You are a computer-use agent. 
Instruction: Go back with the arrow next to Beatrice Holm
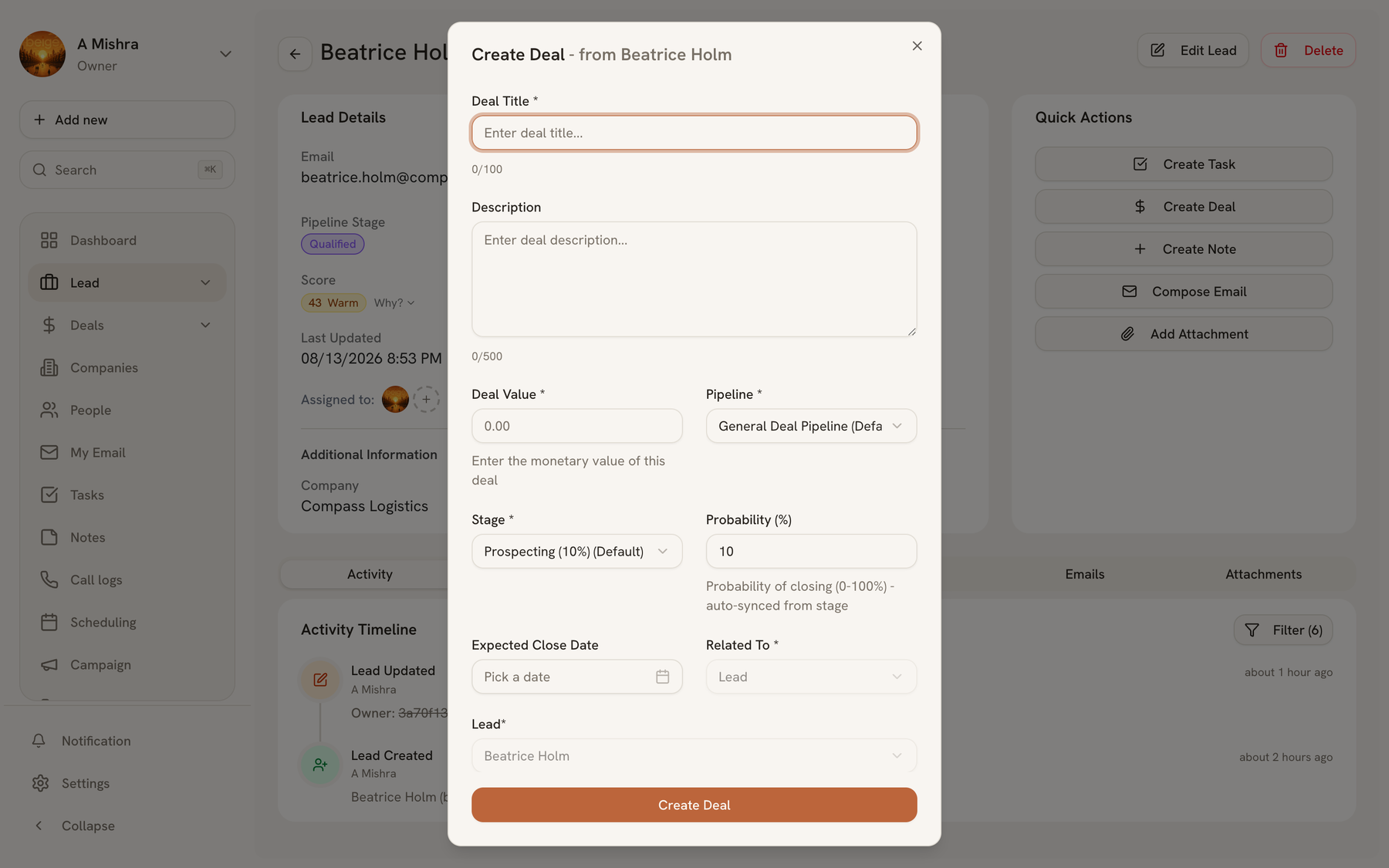point(295,54)
